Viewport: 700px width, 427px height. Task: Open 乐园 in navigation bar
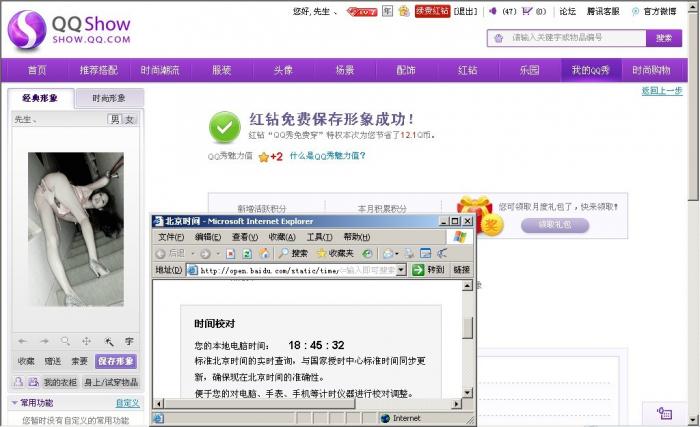click(x=529, y=70)
